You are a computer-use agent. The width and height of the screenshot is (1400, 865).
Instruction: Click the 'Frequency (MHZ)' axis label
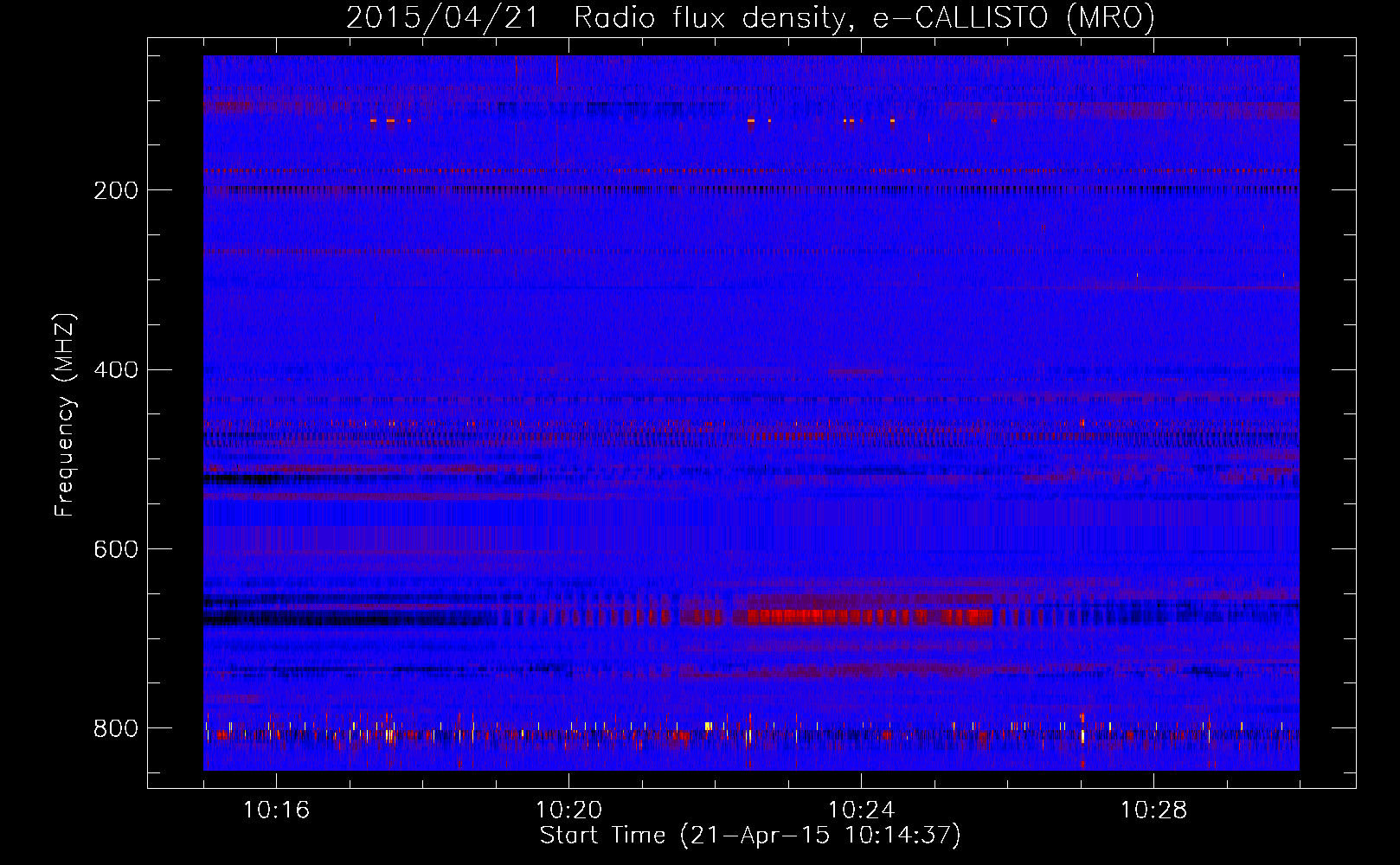64,415
